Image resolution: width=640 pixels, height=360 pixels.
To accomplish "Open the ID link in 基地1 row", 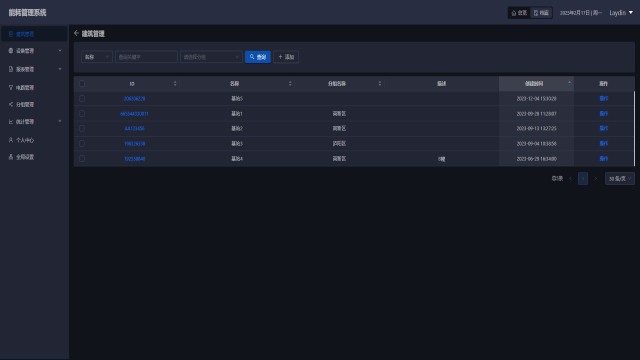I will click(x=134, y=113).
